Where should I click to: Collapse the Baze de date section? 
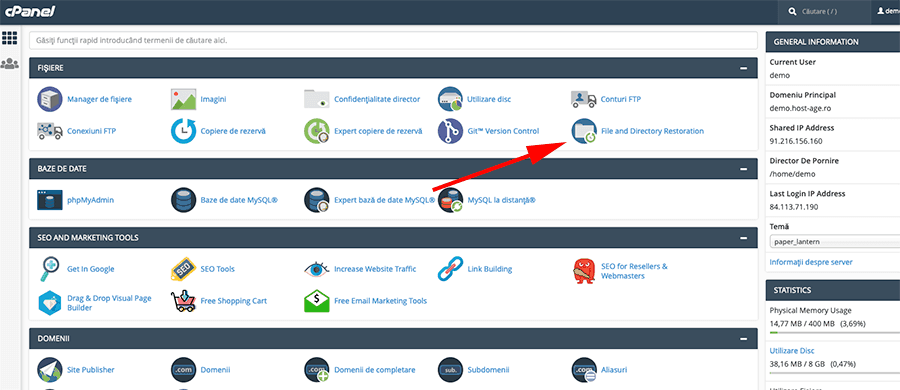pos(744,169)
